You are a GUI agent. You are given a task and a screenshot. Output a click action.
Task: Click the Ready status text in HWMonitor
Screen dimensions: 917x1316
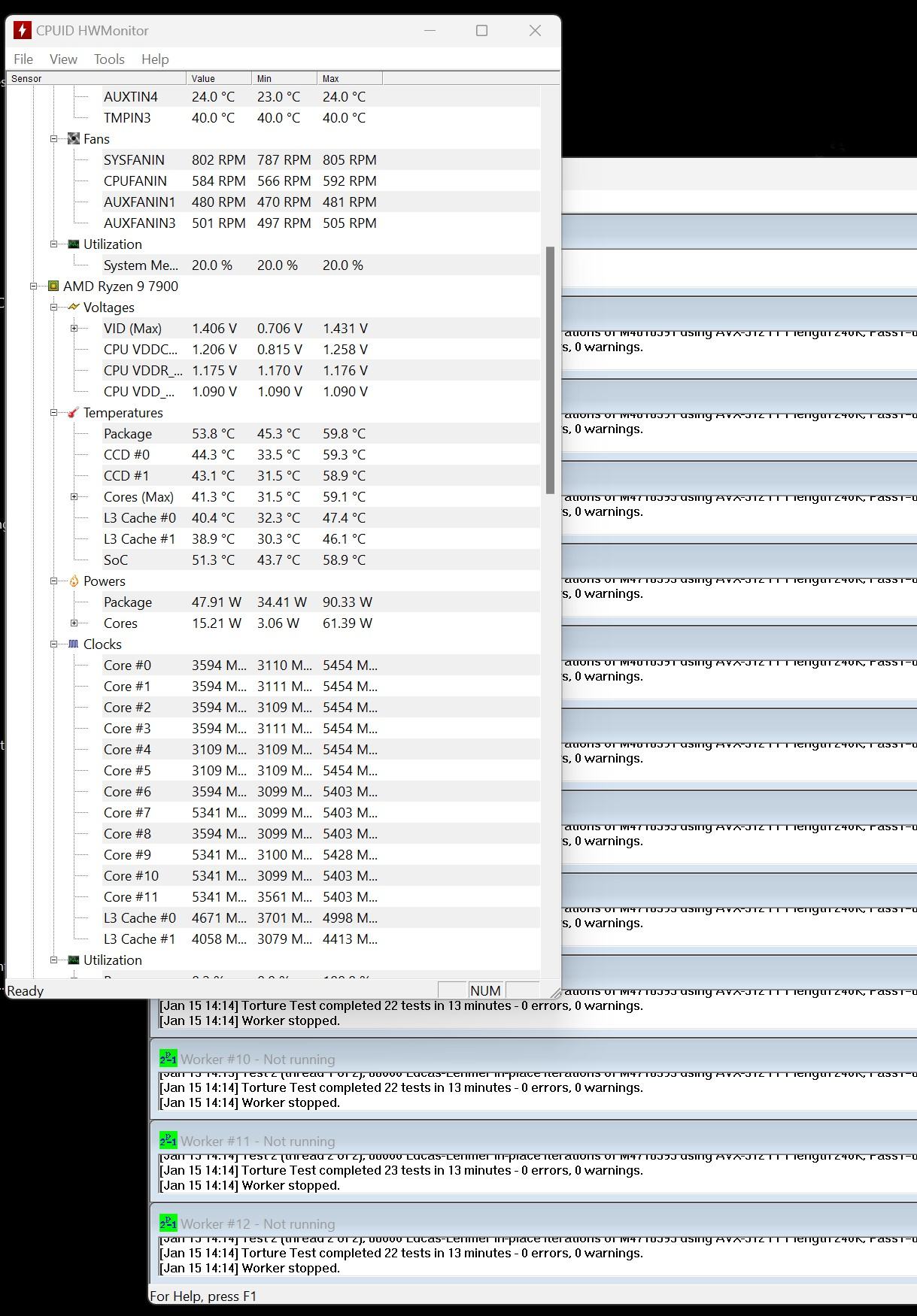(x=26, y=990)
